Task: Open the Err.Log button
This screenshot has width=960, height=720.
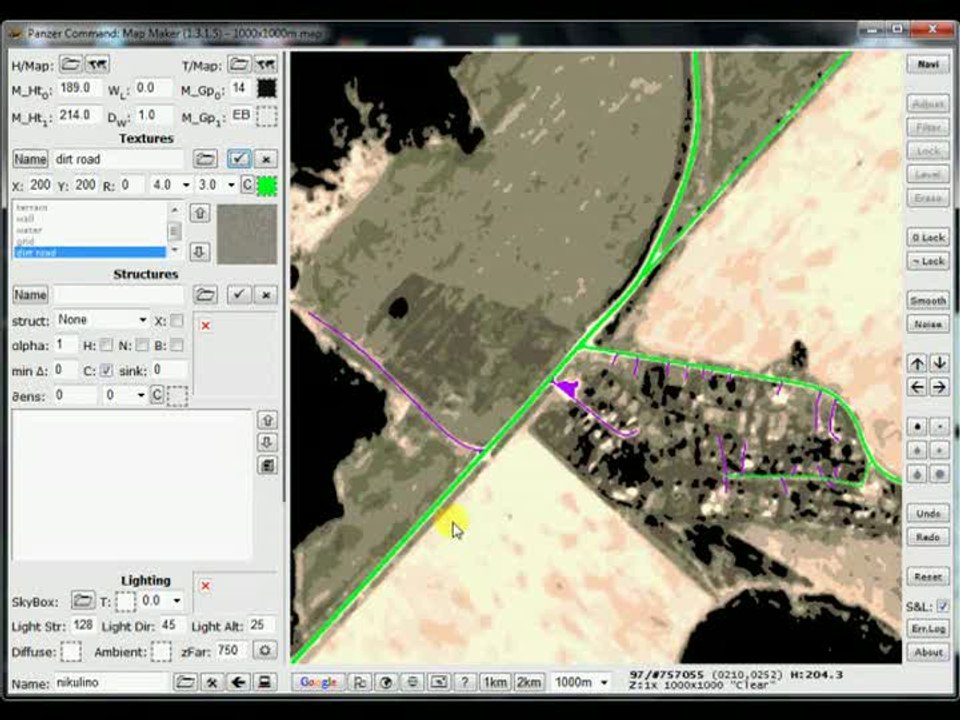Action: [x=928, y=629]
